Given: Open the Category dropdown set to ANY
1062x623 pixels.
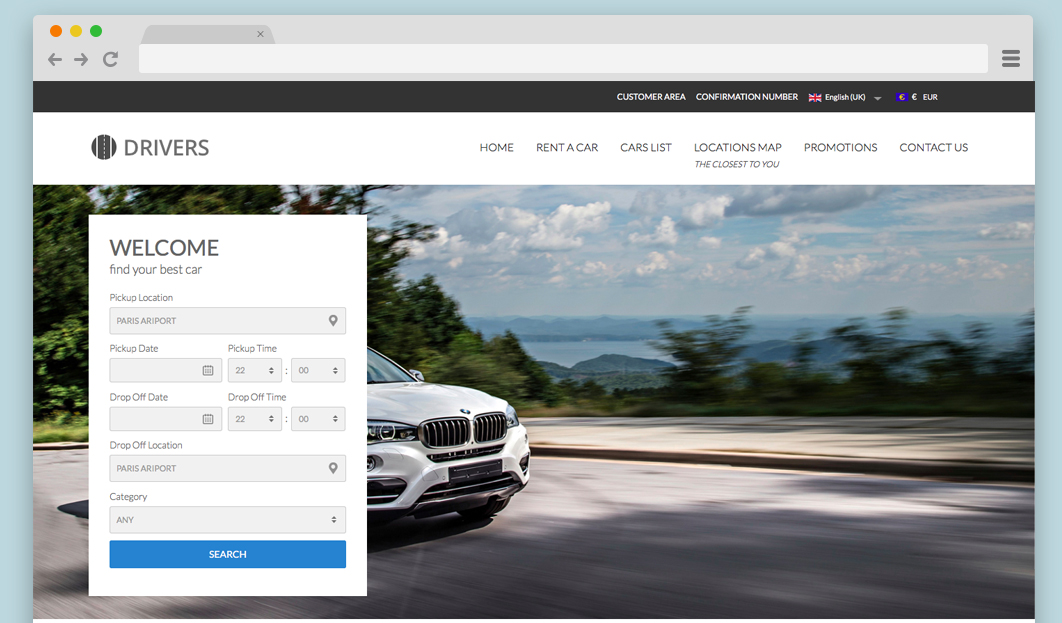Looking at the screenshot, I should (227, 520).
